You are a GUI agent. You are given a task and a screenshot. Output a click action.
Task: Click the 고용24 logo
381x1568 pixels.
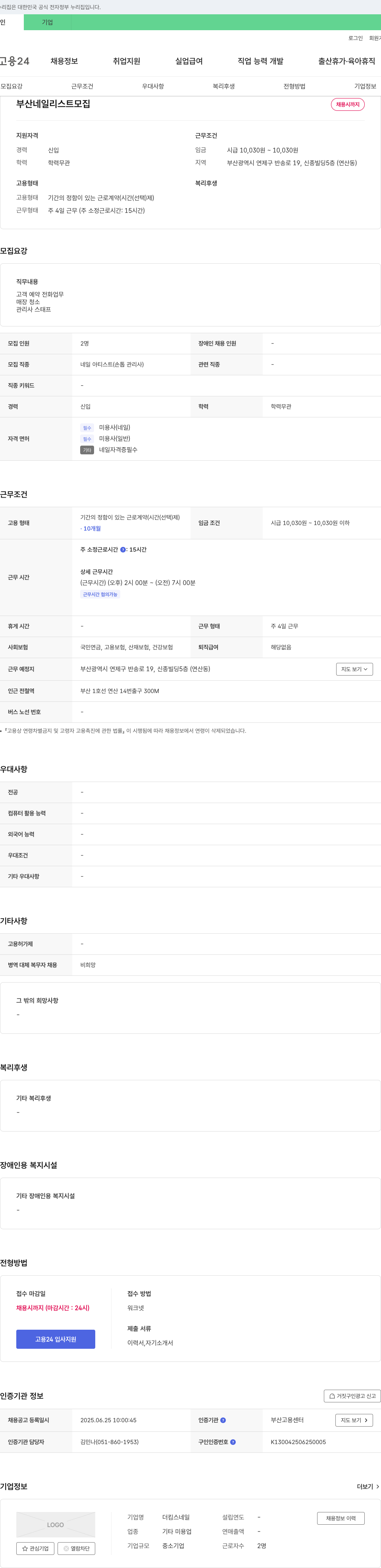[15, 61]
